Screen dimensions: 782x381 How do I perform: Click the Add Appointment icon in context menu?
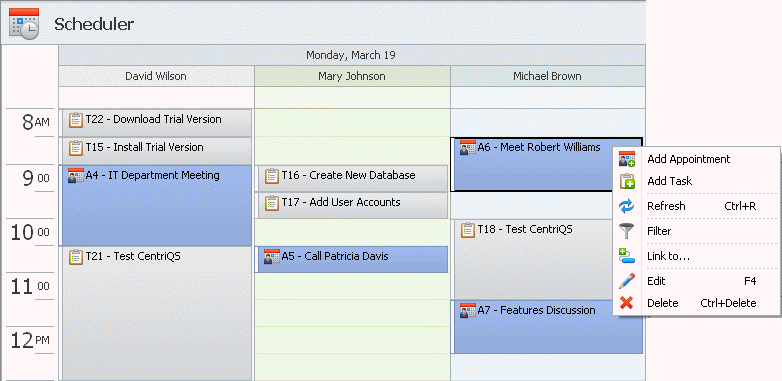pyautogui.click(x=627, y=159)
